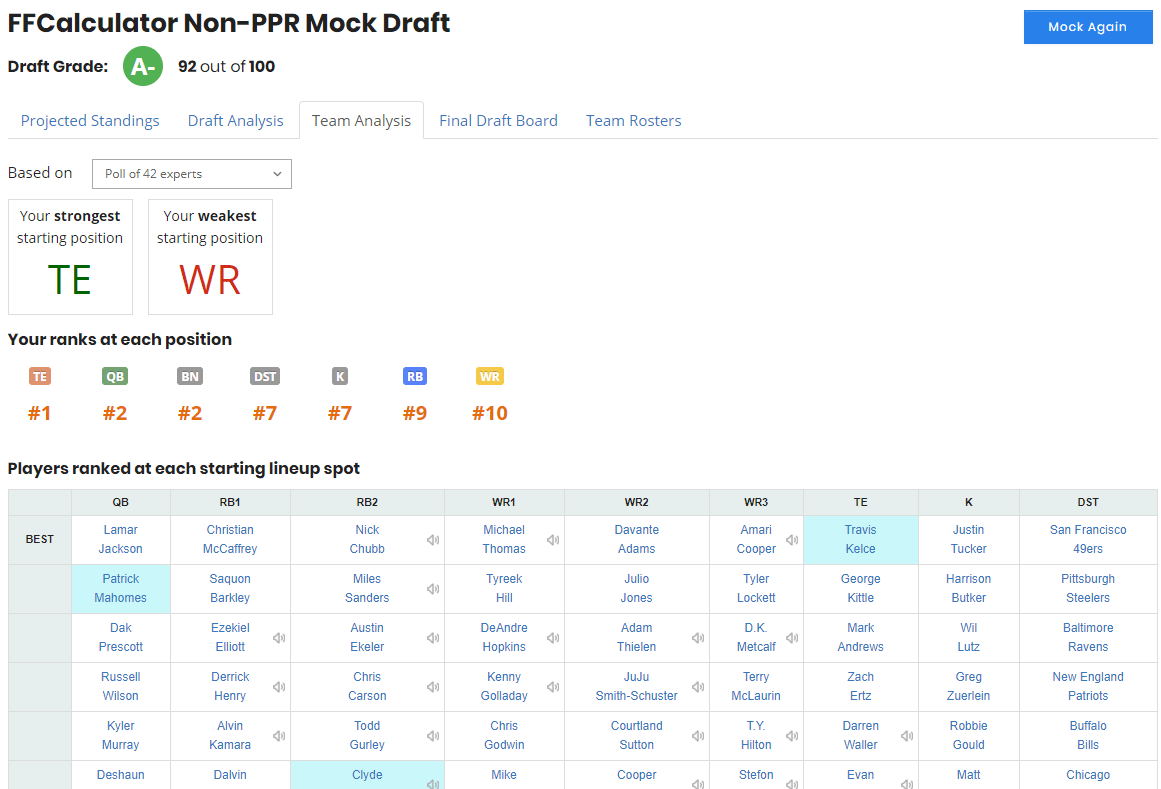Click the green A- draft grade badge
The image size is (1161, 789).
tap(143, 67)
